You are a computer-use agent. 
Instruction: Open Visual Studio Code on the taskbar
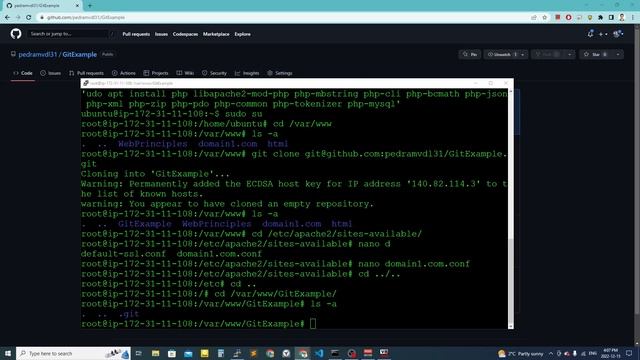click(319, 353)
